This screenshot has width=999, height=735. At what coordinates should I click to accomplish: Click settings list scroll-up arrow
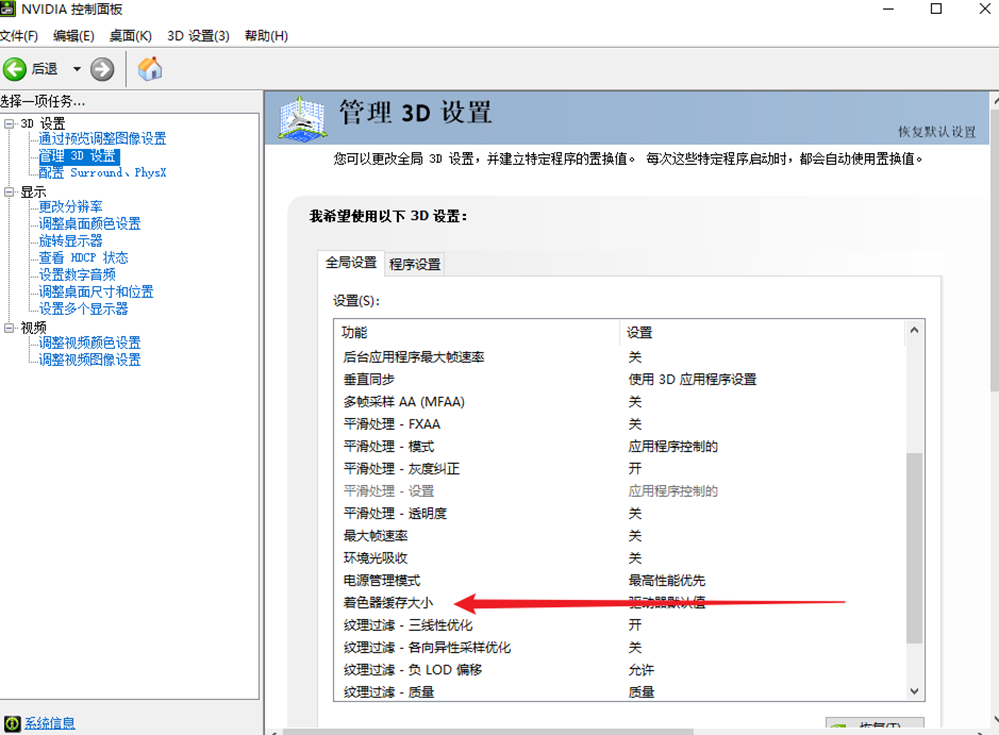914,330
